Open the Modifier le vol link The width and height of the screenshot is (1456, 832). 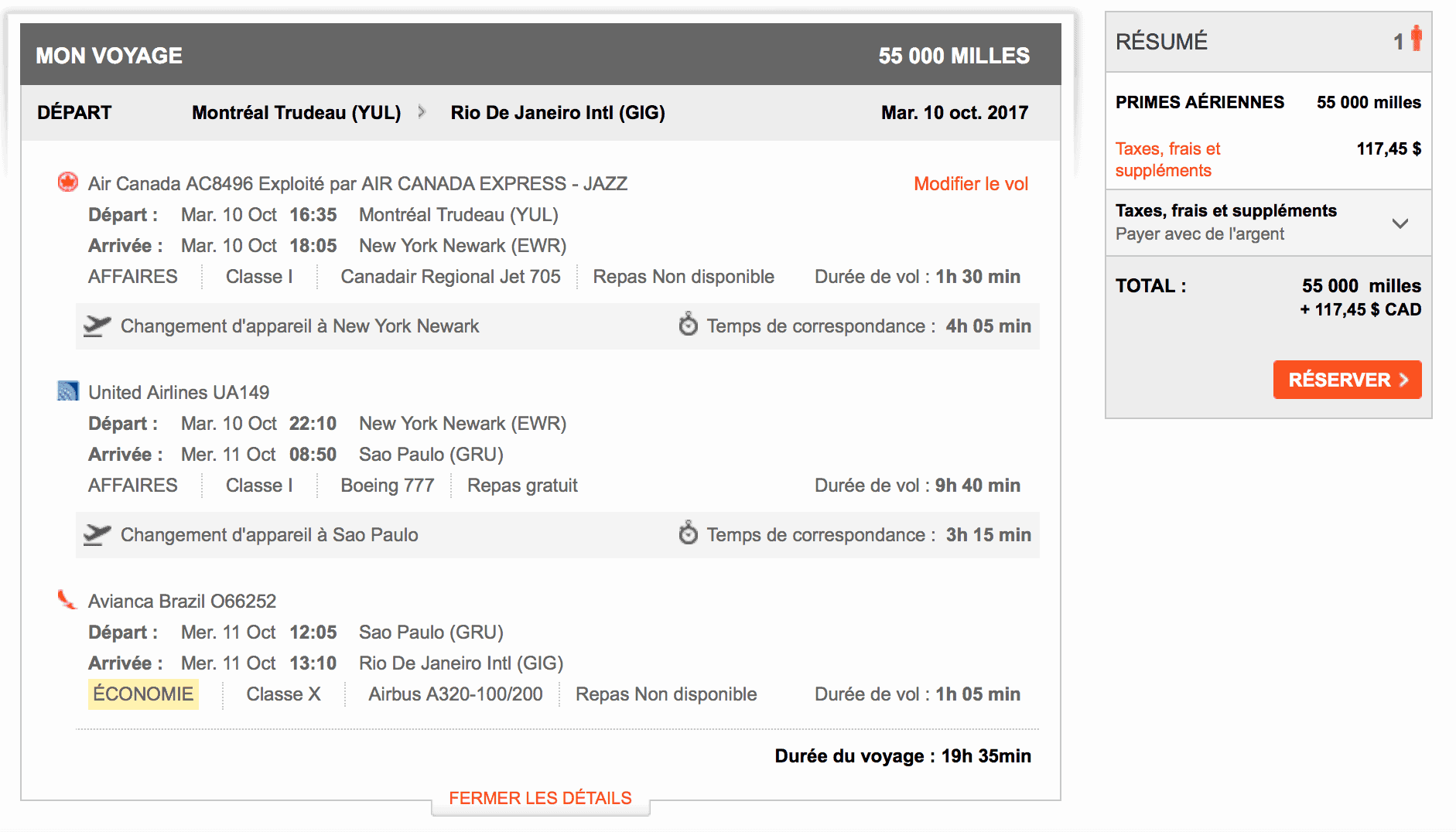[970, 183]
